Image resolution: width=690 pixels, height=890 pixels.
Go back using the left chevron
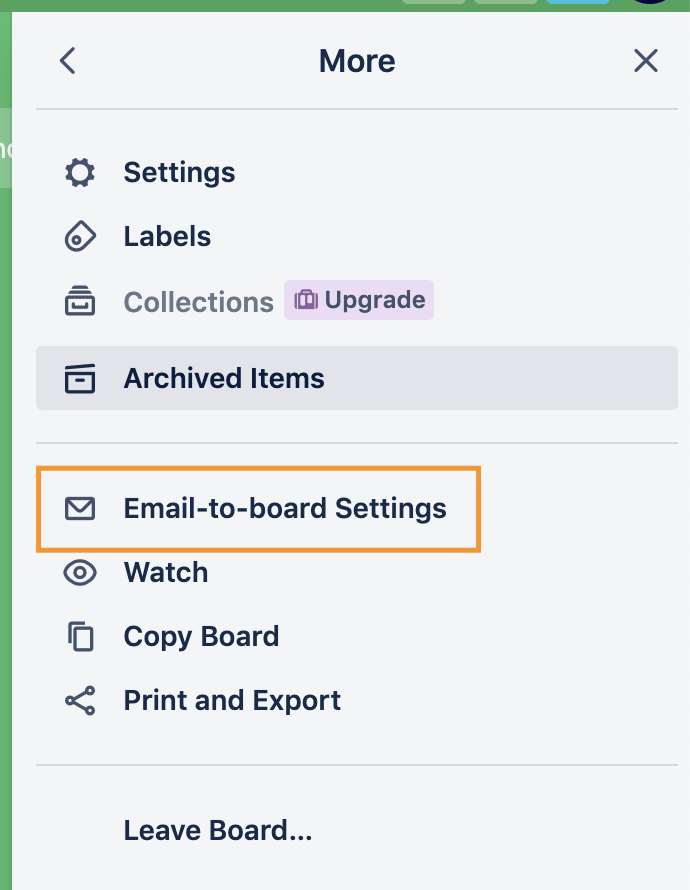click(67, 61)
